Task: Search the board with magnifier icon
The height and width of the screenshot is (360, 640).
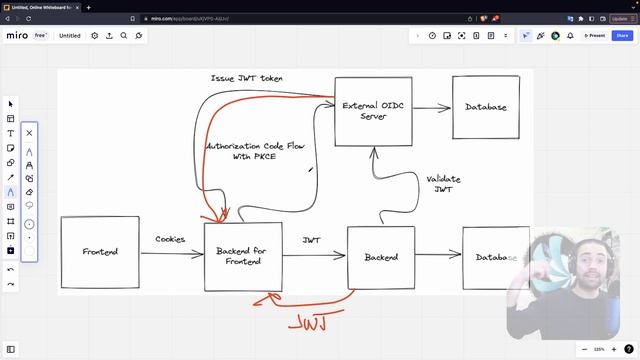Action: [124, 36]
